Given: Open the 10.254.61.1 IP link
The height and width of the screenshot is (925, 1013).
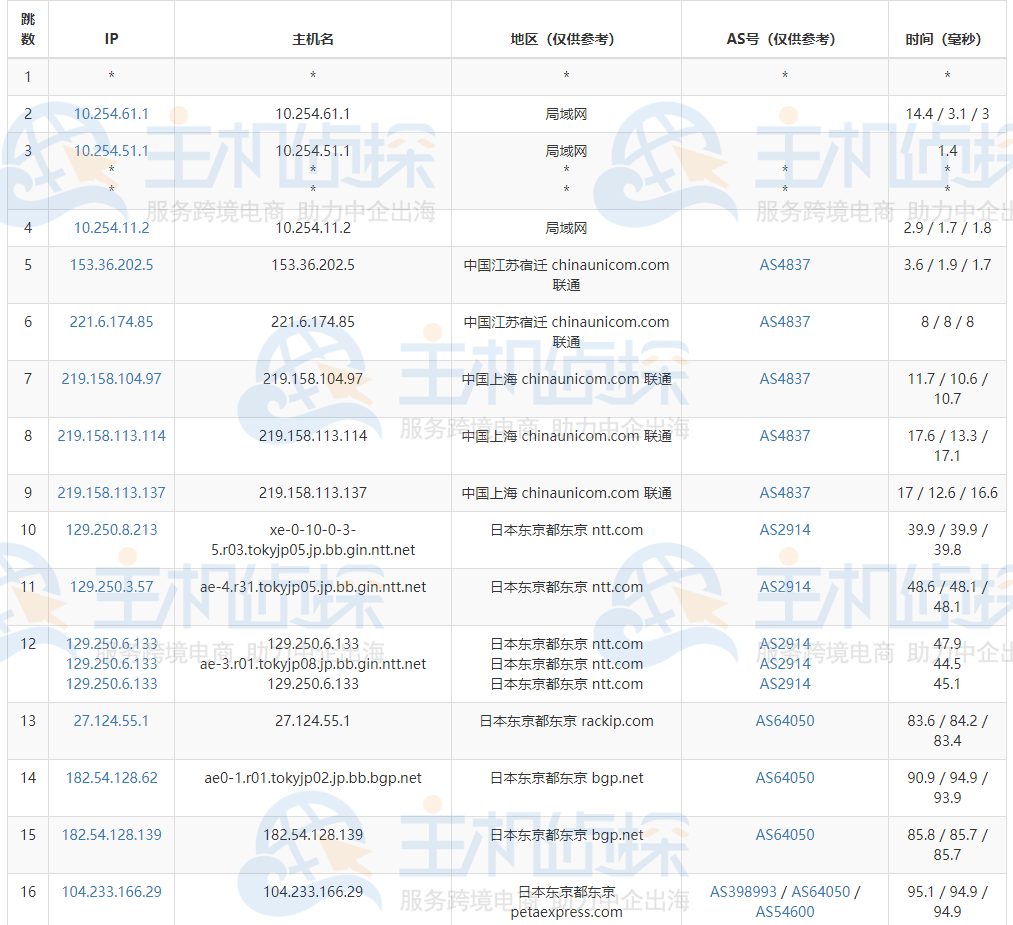Looking at the screenshot, I should click(111, 114).
